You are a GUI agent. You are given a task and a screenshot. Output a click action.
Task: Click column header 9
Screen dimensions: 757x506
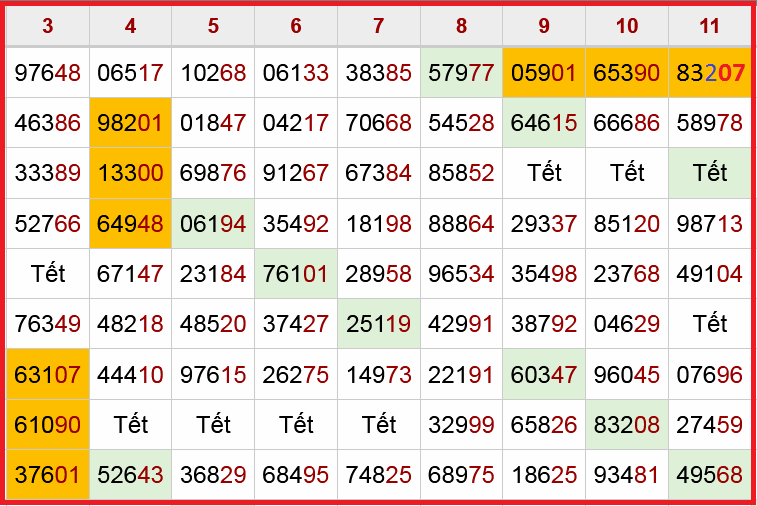tap(544, 26)
